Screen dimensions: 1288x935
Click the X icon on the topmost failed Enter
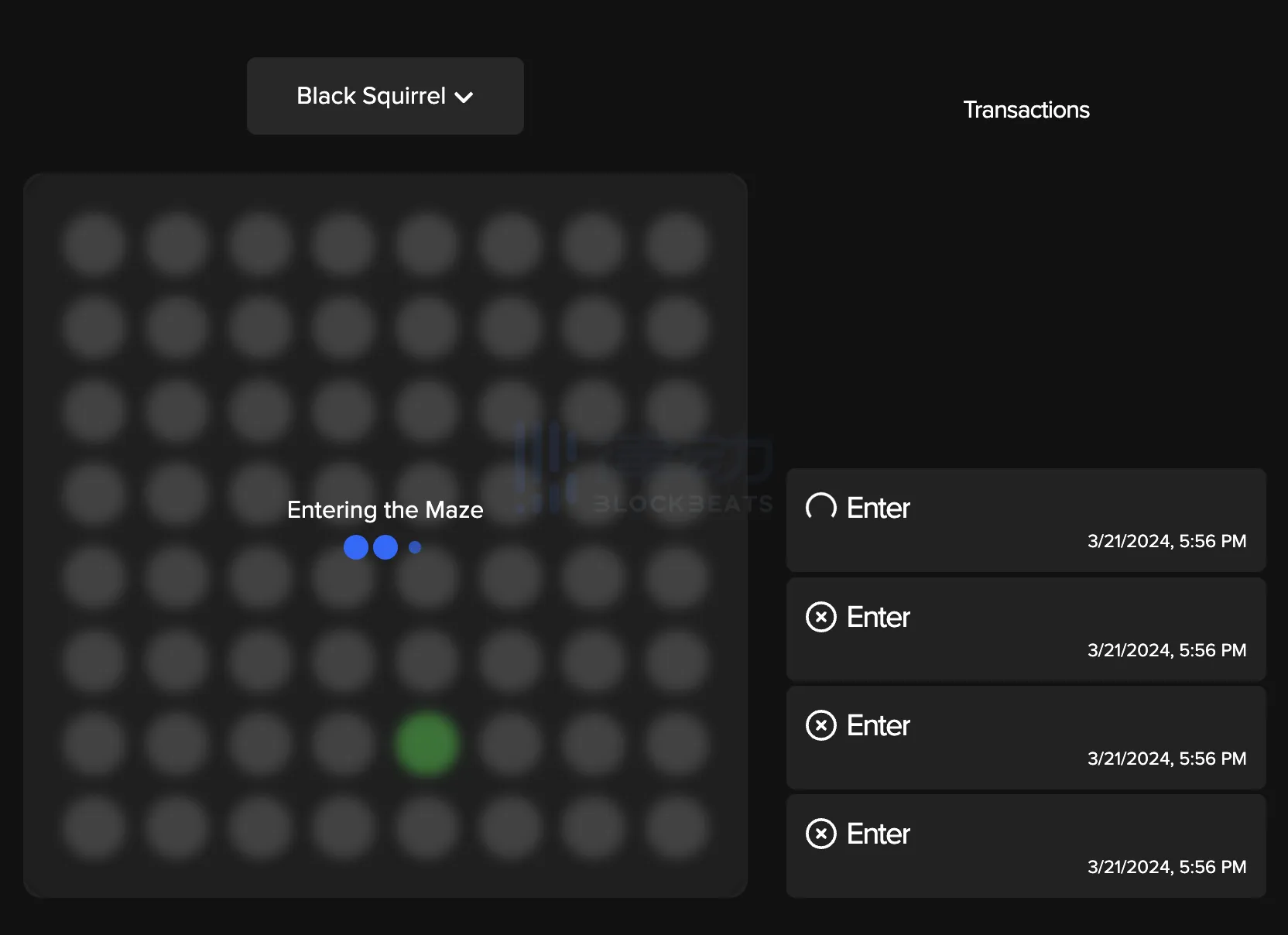coord(820,617)
